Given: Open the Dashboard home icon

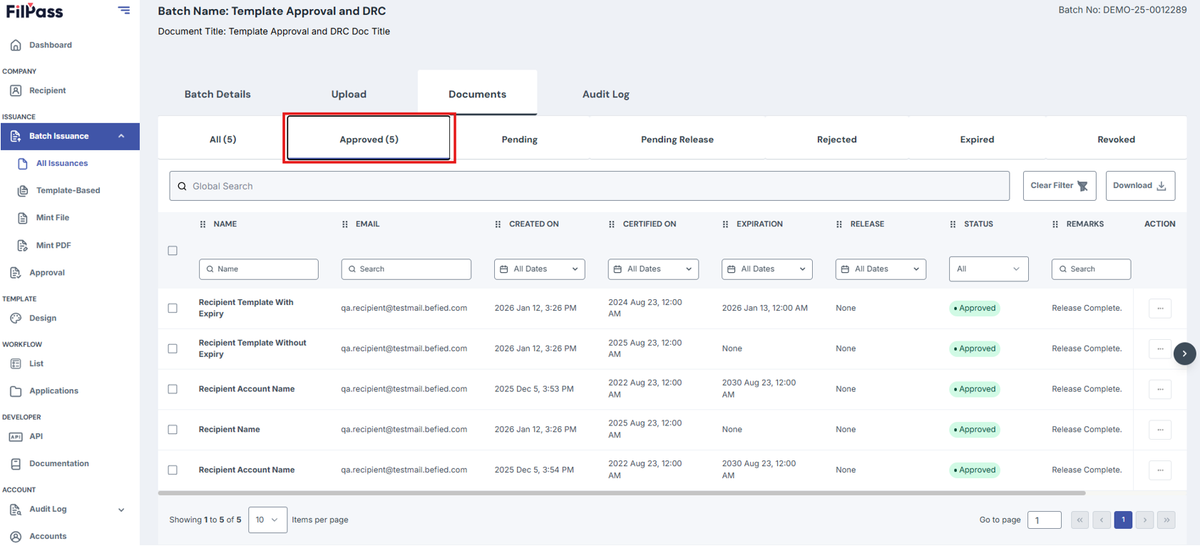Looking at the screenshot, I should tap(15, 45).
